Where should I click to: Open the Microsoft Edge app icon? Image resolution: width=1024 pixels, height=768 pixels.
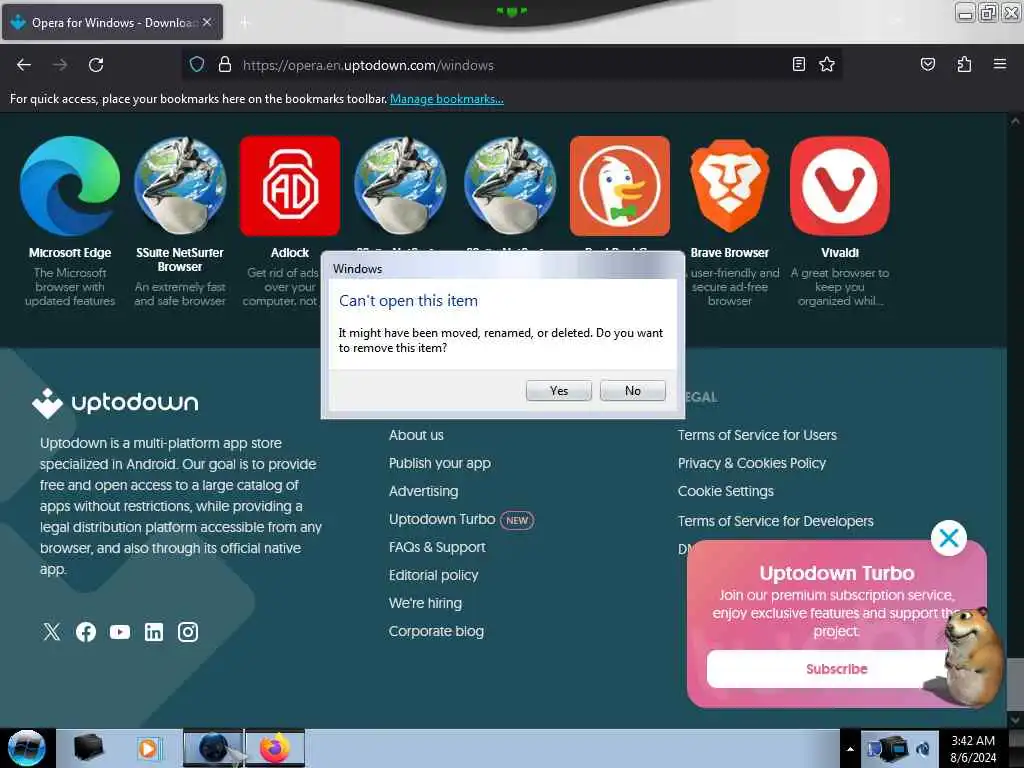[x=70, y=185]
